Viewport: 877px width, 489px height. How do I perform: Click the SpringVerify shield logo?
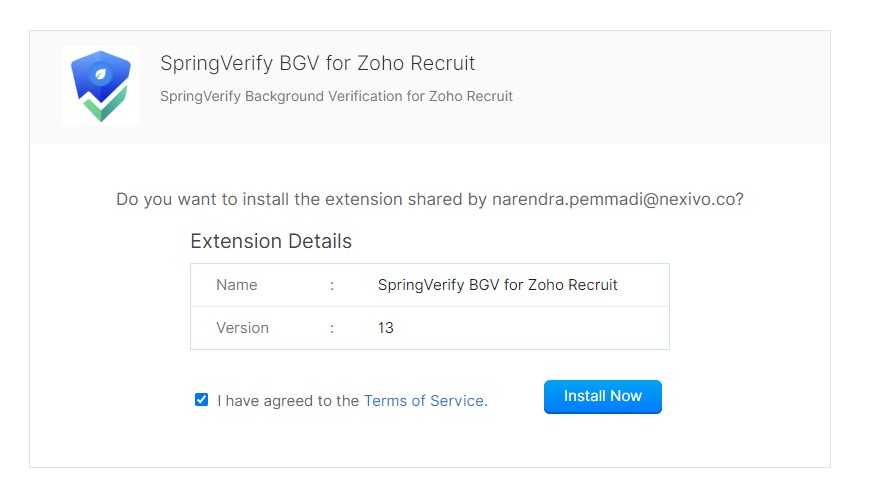101,86
